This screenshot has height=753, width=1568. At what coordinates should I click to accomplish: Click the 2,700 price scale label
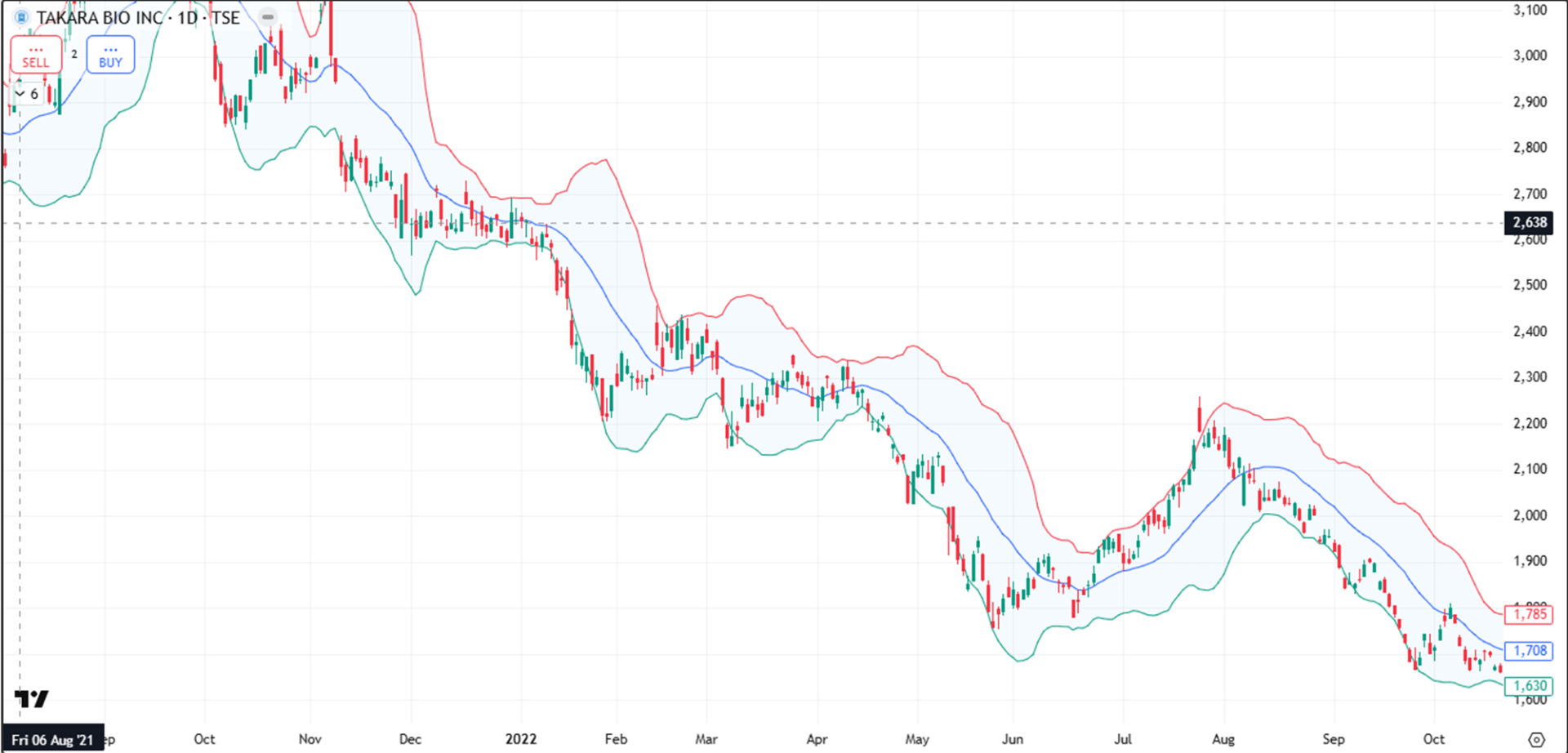(1530, 194)
